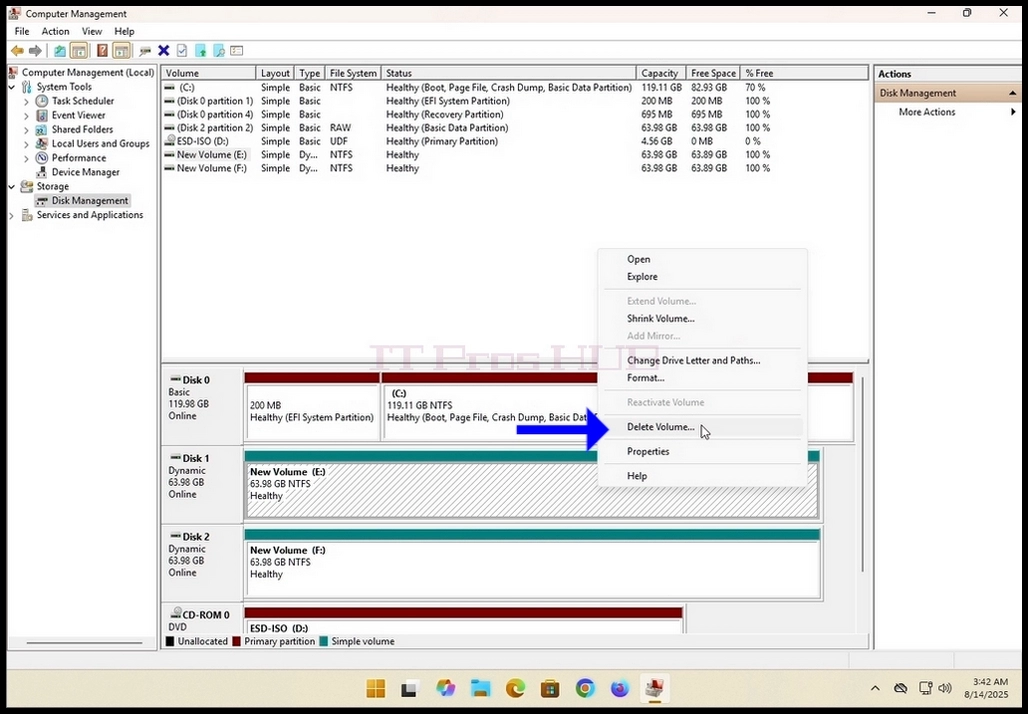Click the green up-arrow toolbar icon
This screenshot has height=714, width=1028.
(x=201, y=50)
